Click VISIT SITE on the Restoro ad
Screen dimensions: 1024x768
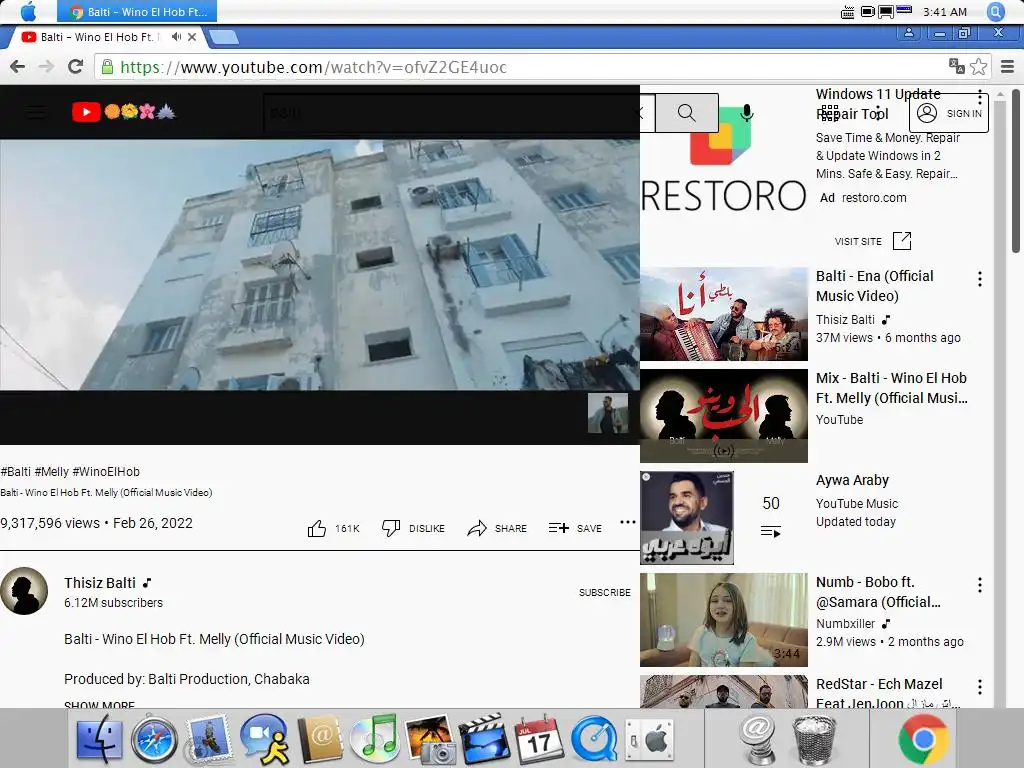coord(872,241)
